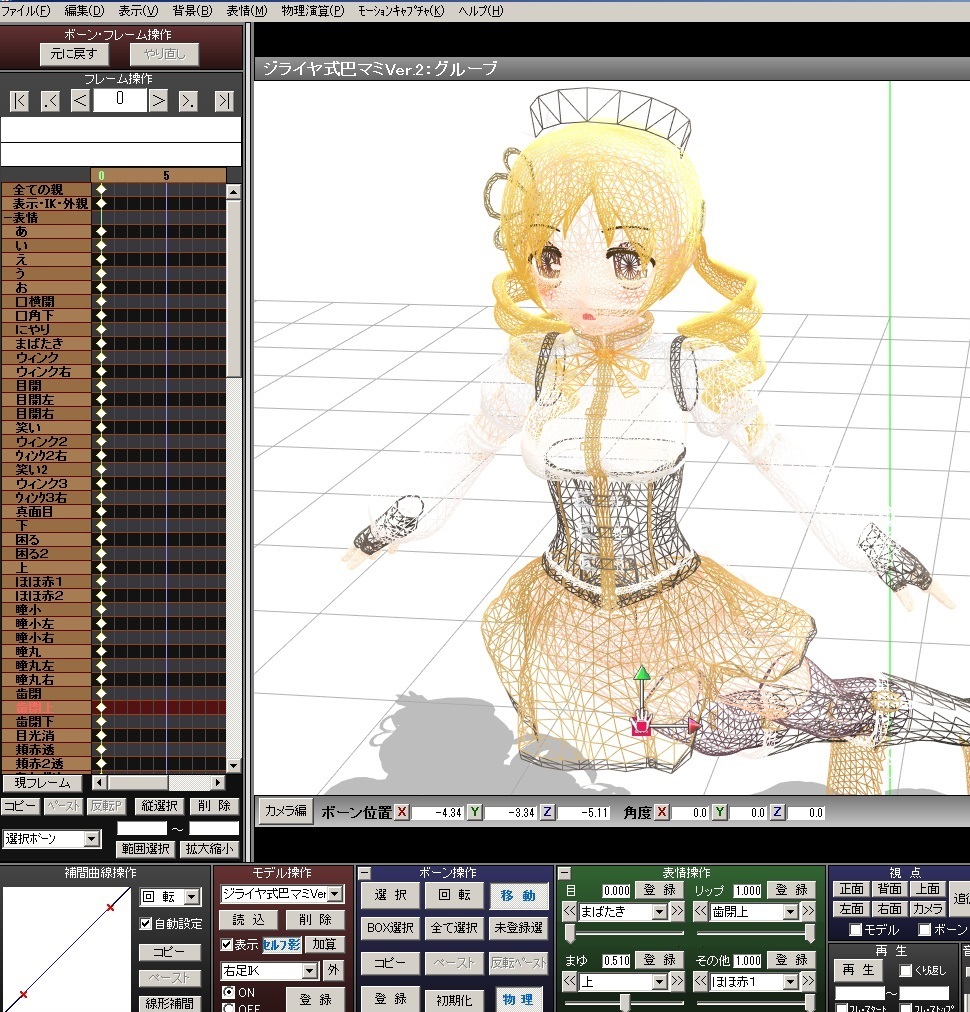Click the bone position Z axis button
The image size is (970, 1012).
tap(547, 812)
